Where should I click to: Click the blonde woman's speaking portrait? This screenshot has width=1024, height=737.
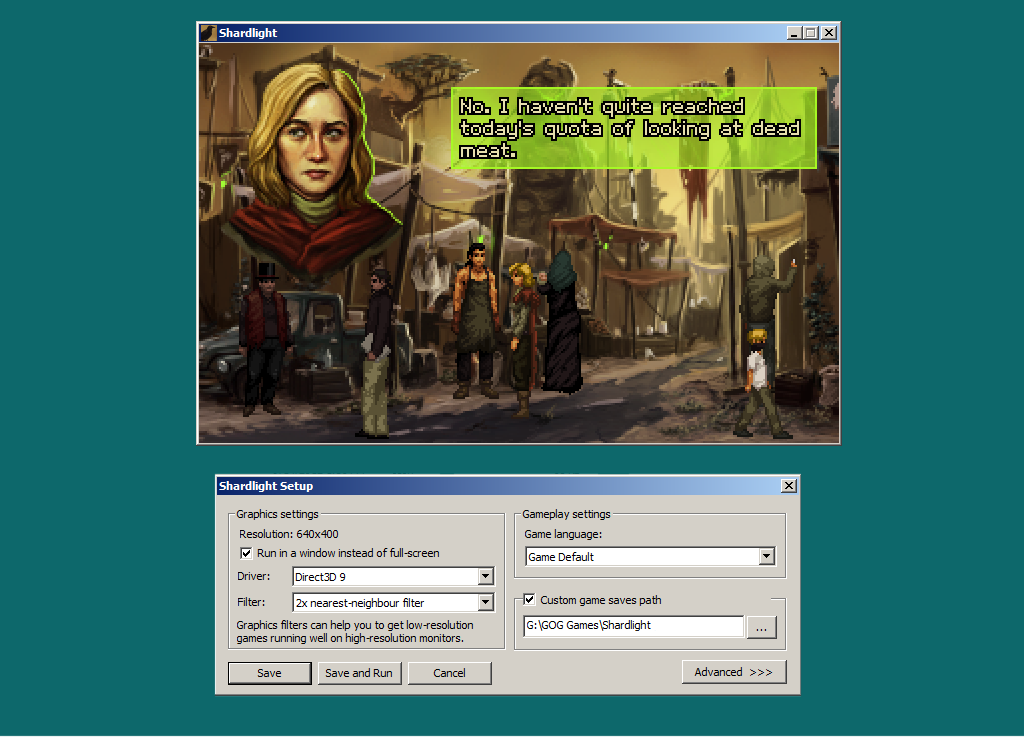313,166
